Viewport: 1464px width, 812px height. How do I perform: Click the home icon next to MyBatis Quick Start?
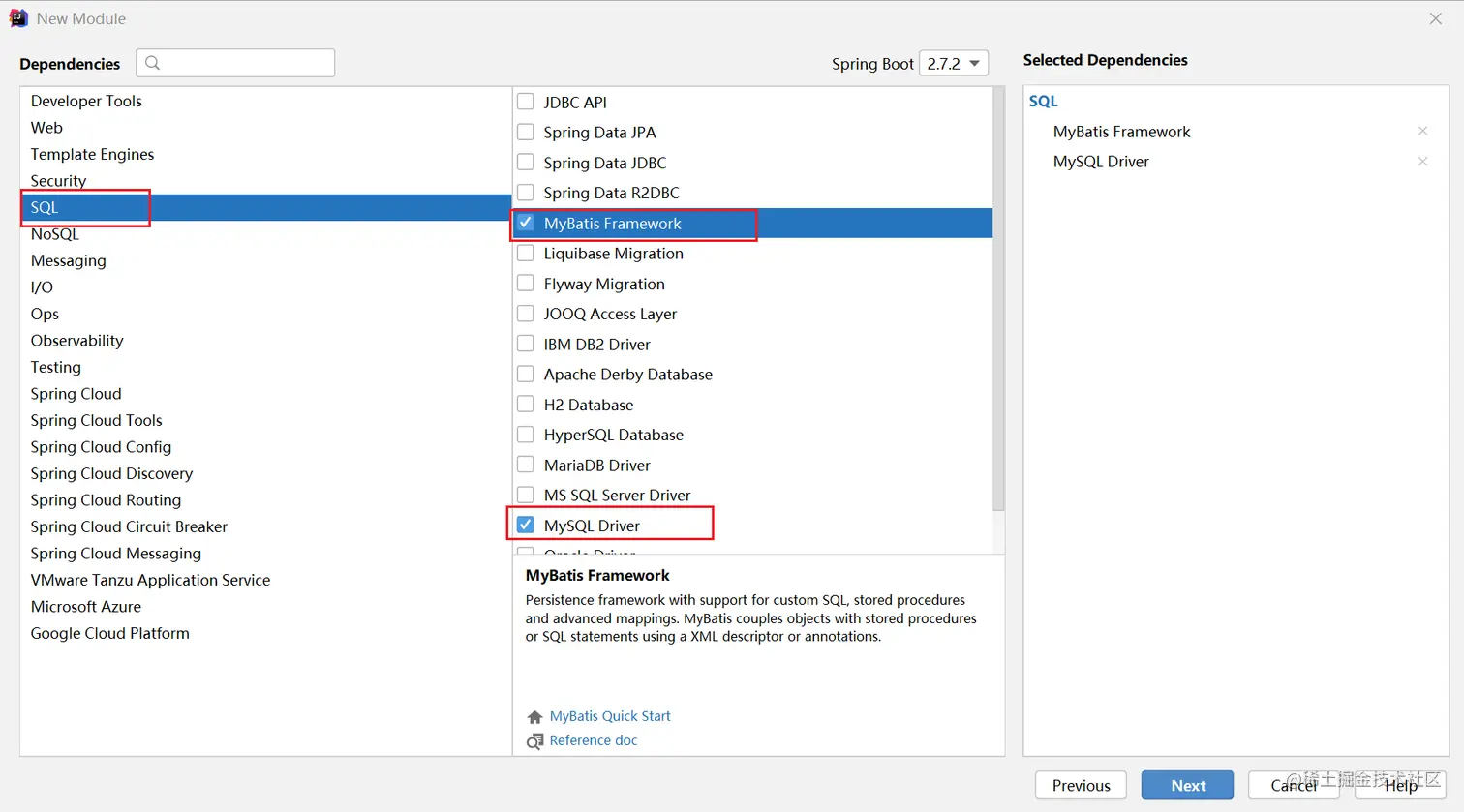point(534,717)
